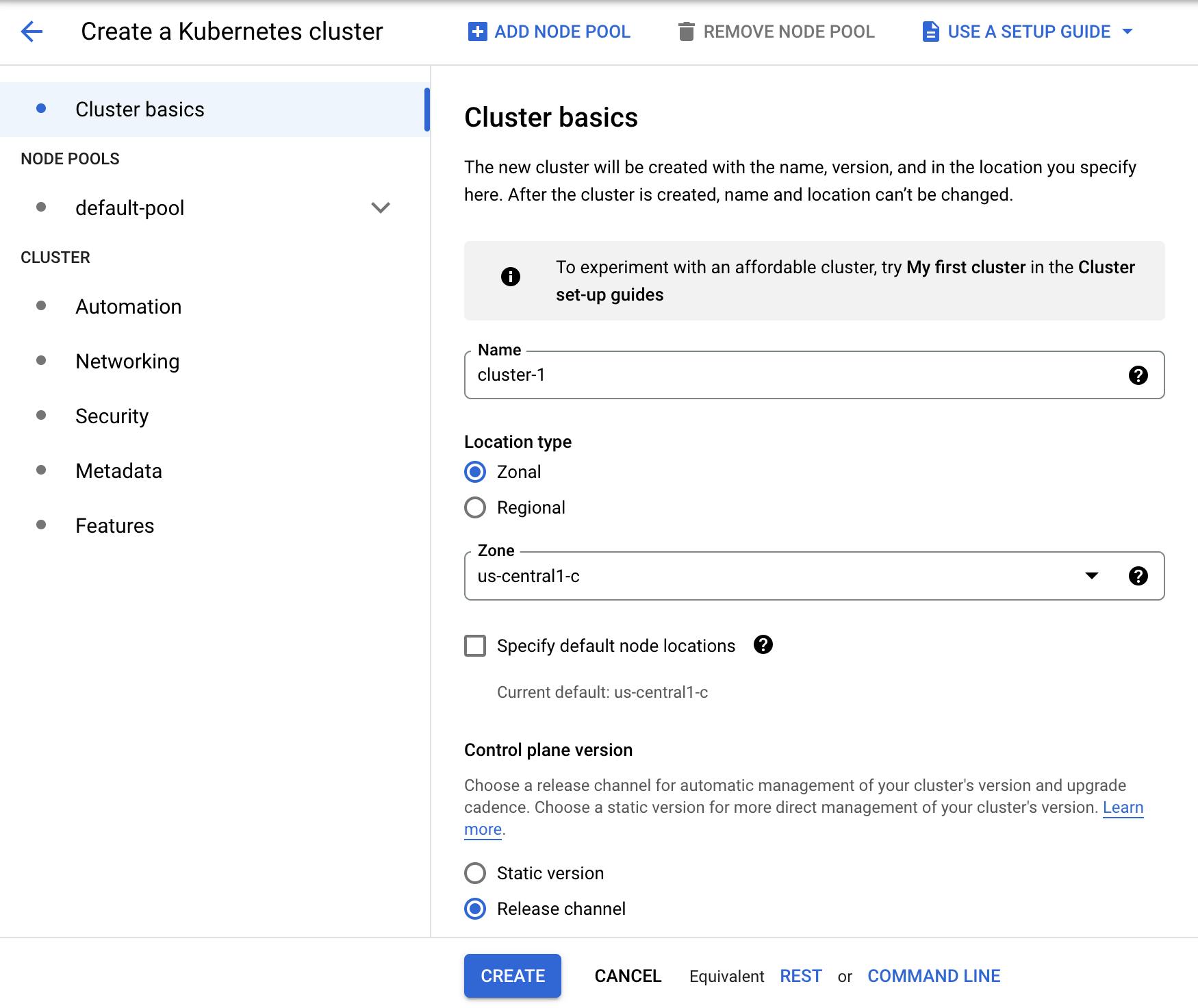Screen dimensions: 1198x1008
Task: Enable Specify default node locations checkbox
Action: pos(475,646)
